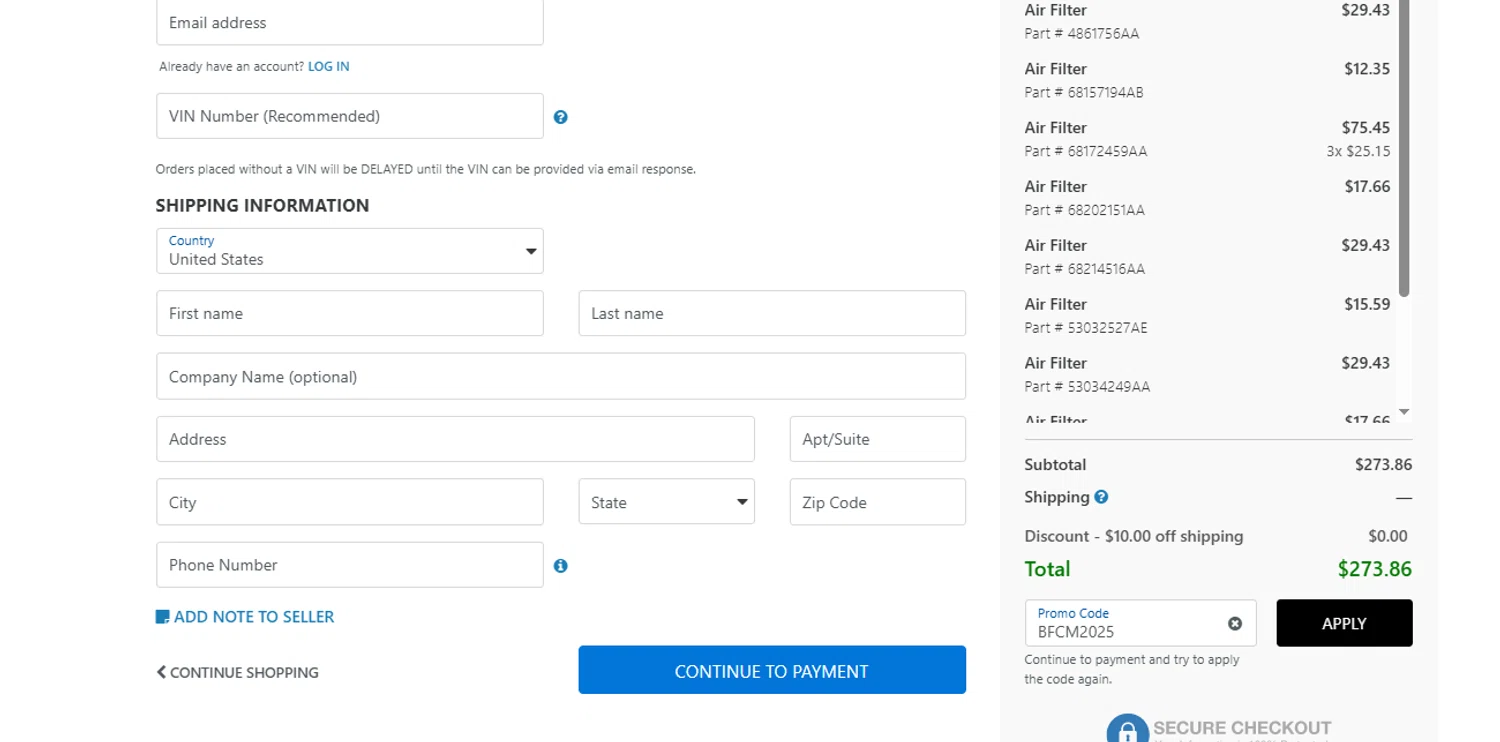Apply the promo code
This screenshot has height=742, width=1500.
(1344, 623)
